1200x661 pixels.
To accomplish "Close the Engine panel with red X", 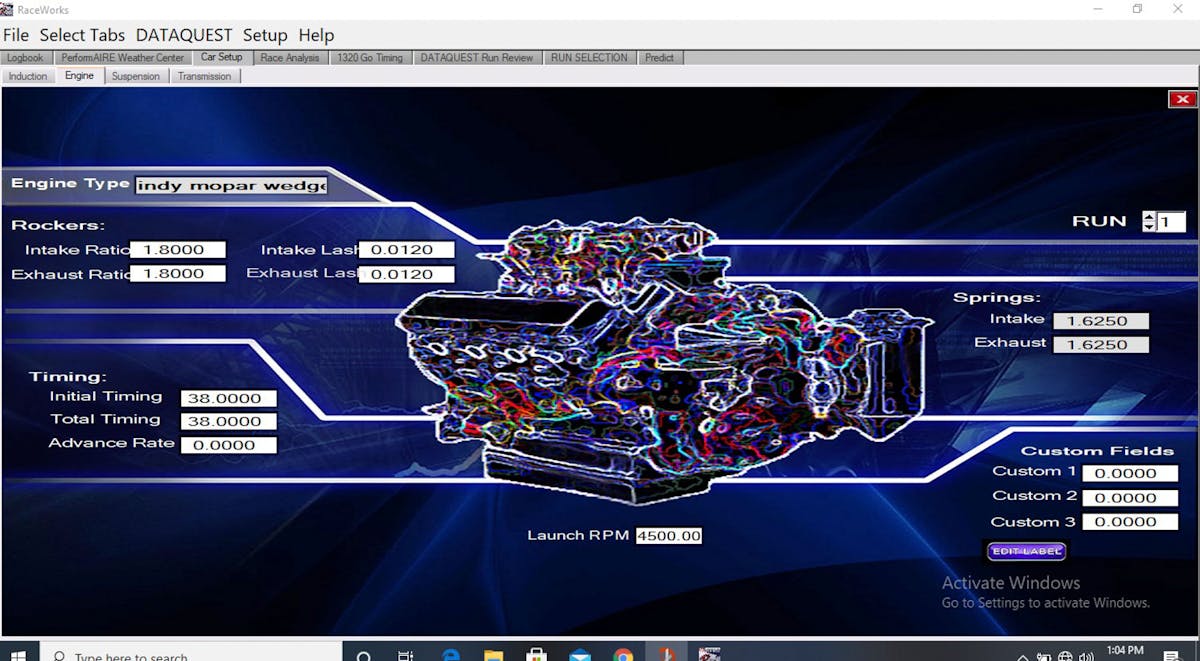I will pos(1182,99).
